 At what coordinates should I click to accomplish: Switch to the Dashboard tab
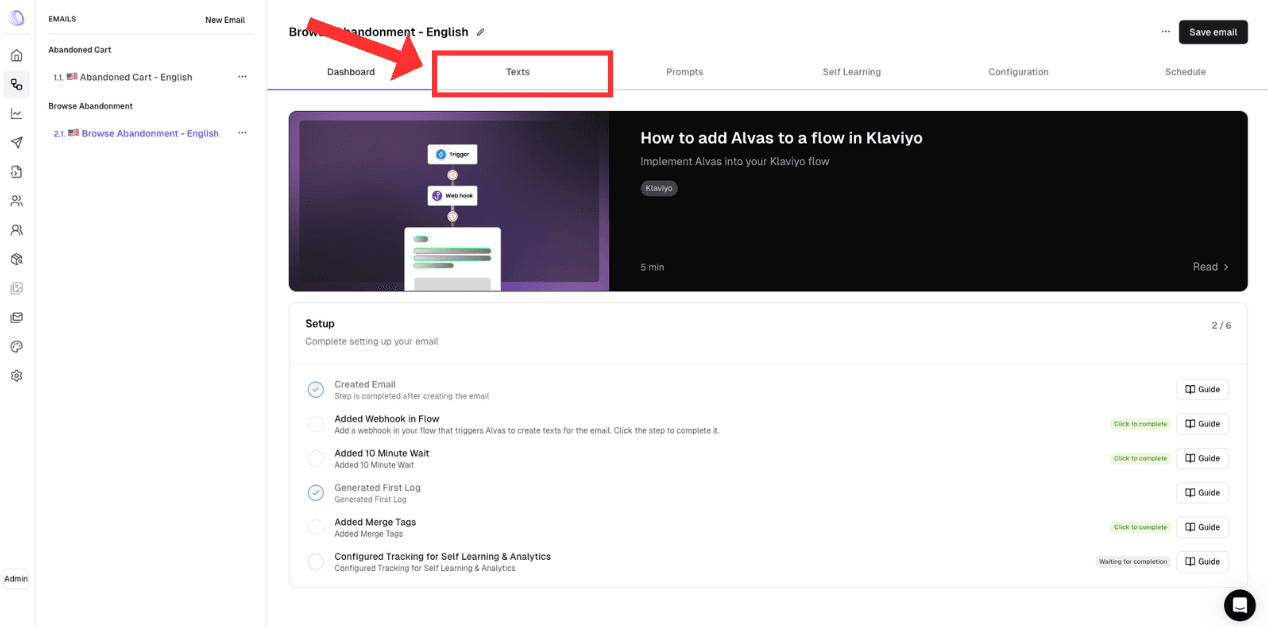[351, 72]
